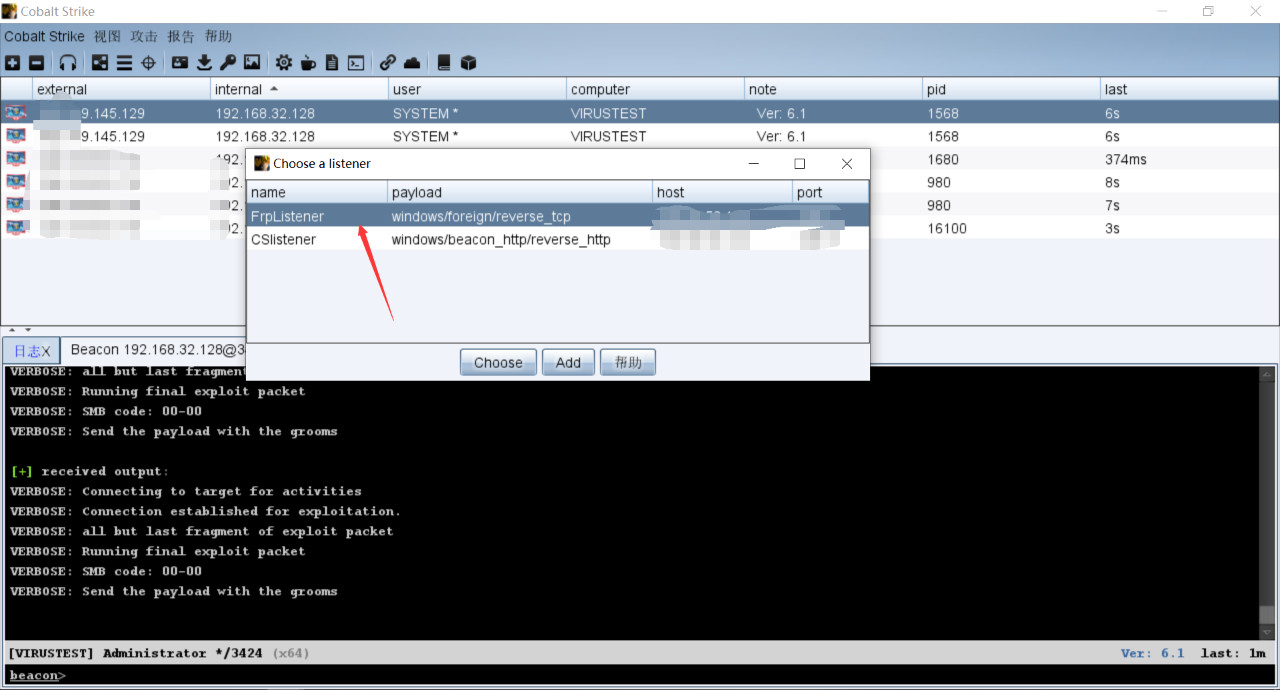Viewport: 1280px width, 690px height.
Task: Open the 帮助 menu in menu bar
Action: coord(218,36)
